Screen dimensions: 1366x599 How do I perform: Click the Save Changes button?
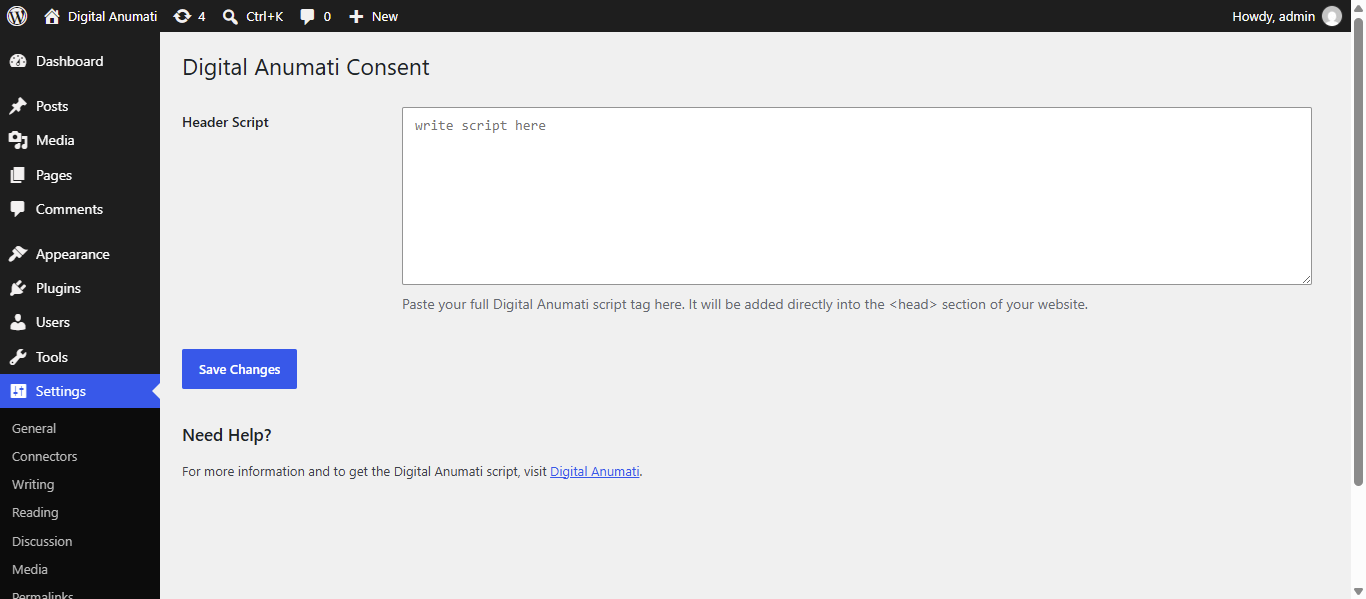tap(239, 369)
